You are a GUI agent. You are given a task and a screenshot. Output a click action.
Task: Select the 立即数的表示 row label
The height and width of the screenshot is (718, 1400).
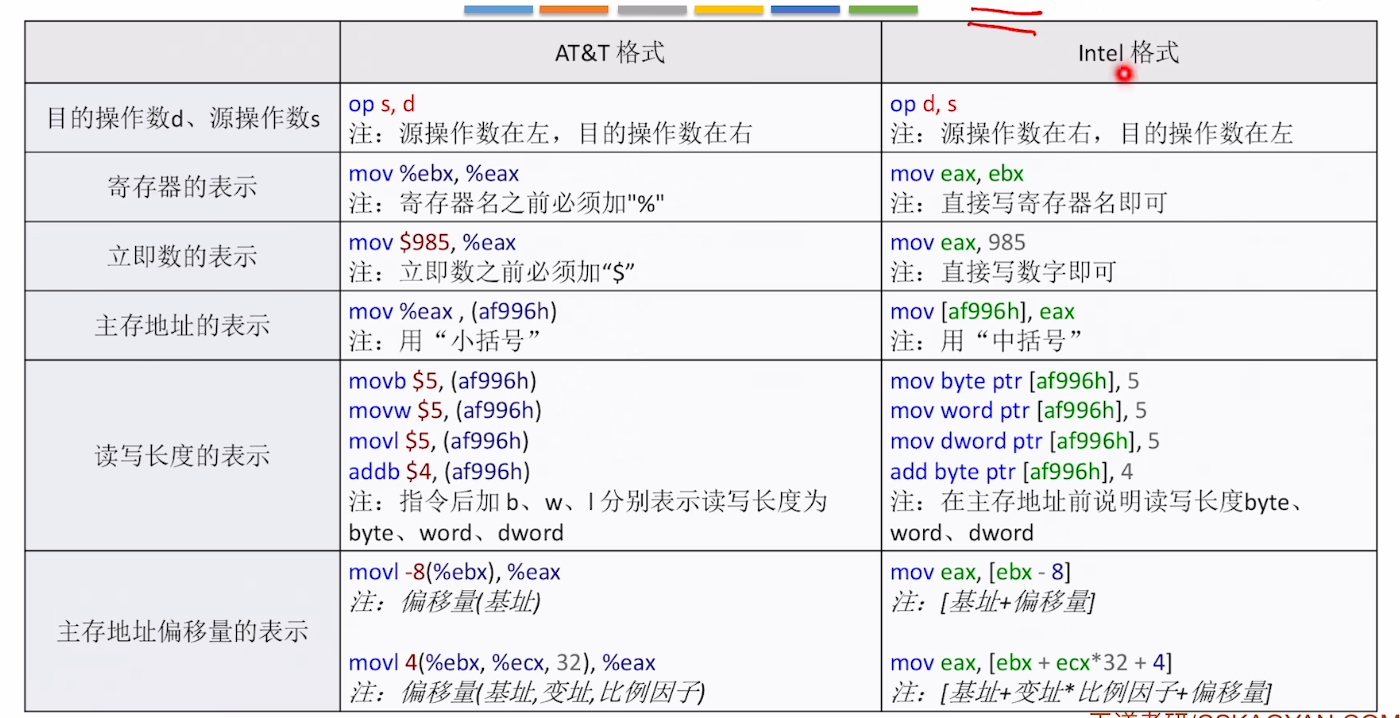(181, 255)
